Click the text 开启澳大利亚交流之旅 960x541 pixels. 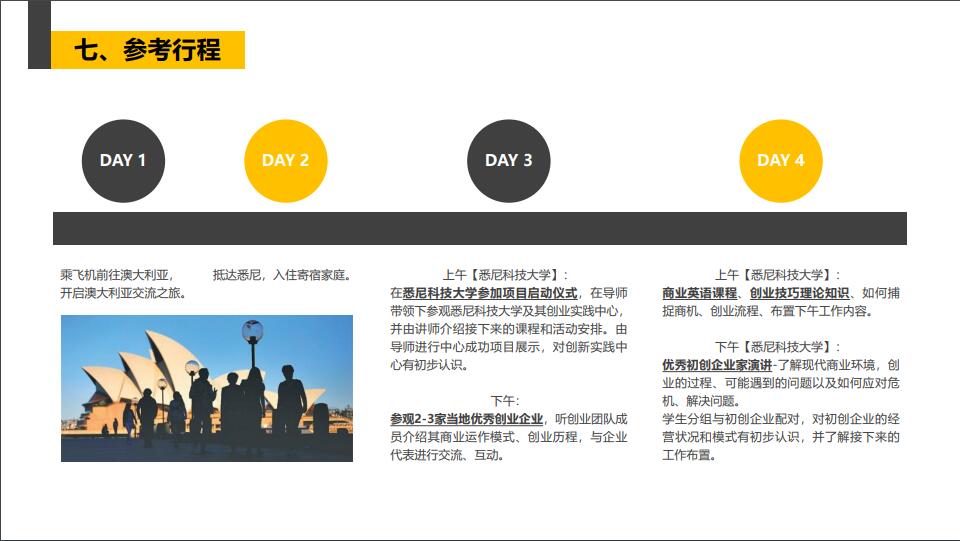pyautogui.click(x=120, y=293)
